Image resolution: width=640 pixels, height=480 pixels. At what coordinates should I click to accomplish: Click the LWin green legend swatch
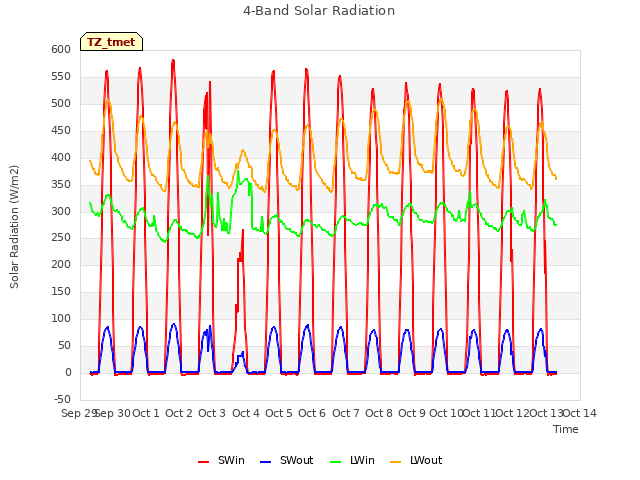click(x=336, y=462)
